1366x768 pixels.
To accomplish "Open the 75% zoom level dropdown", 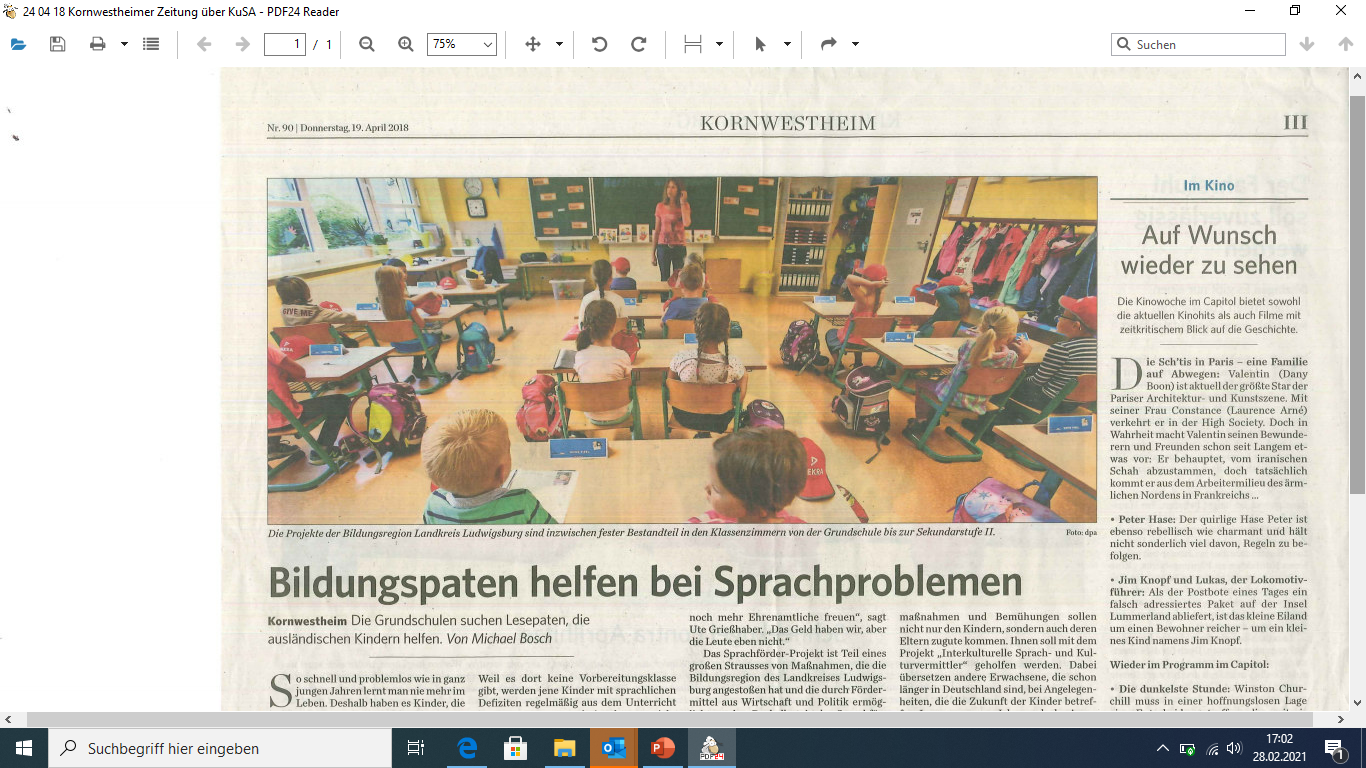I will pos(461,44).
